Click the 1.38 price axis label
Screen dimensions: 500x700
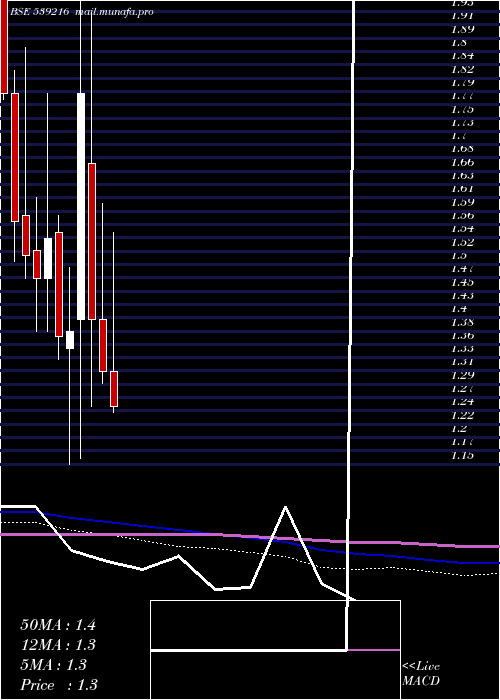pos(462,323)
